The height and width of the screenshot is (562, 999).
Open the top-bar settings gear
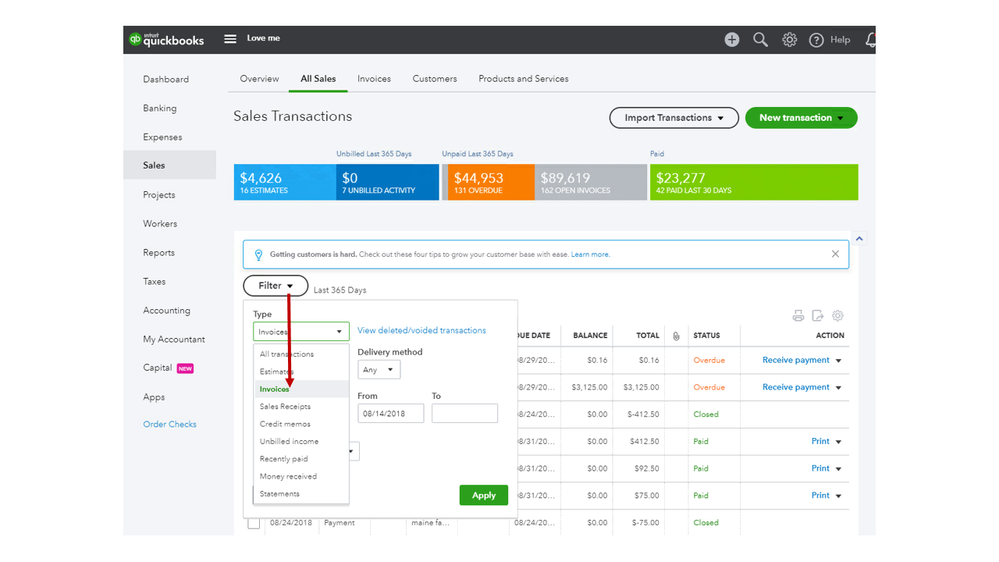click(x=789, y=40)
